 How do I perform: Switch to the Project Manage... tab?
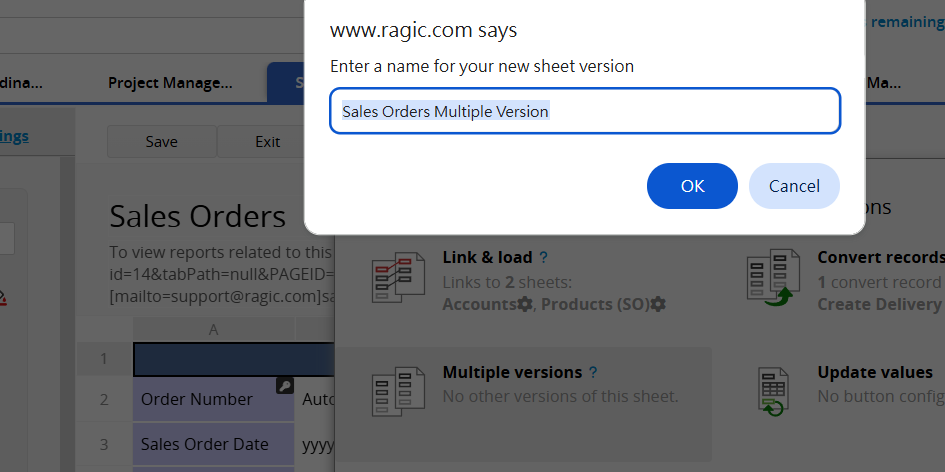(170, 83)
